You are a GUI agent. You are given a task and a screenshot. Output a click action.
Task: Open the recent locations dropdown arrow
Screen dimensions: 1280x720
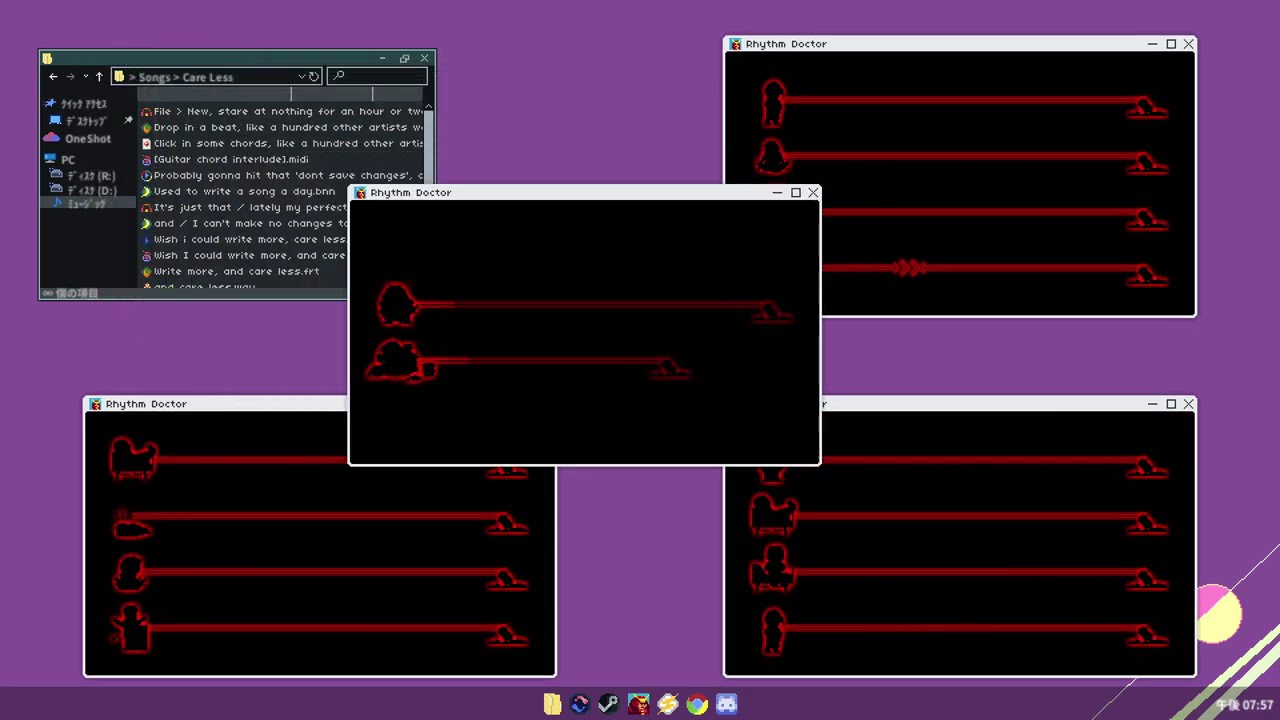[86, 77]
